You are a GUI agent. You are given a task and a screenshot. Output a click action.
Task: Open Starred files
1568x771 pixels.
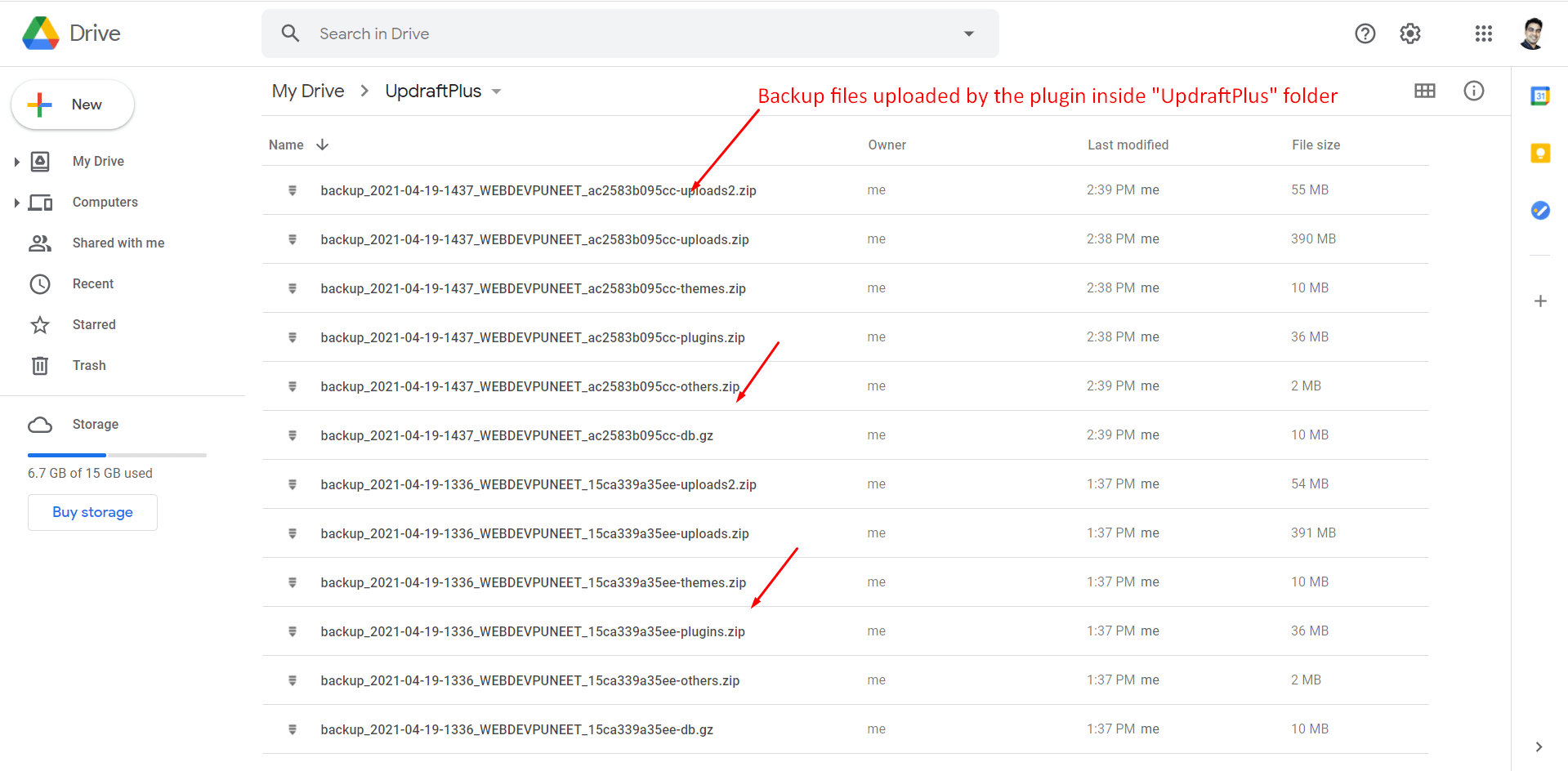click(94, 325)
